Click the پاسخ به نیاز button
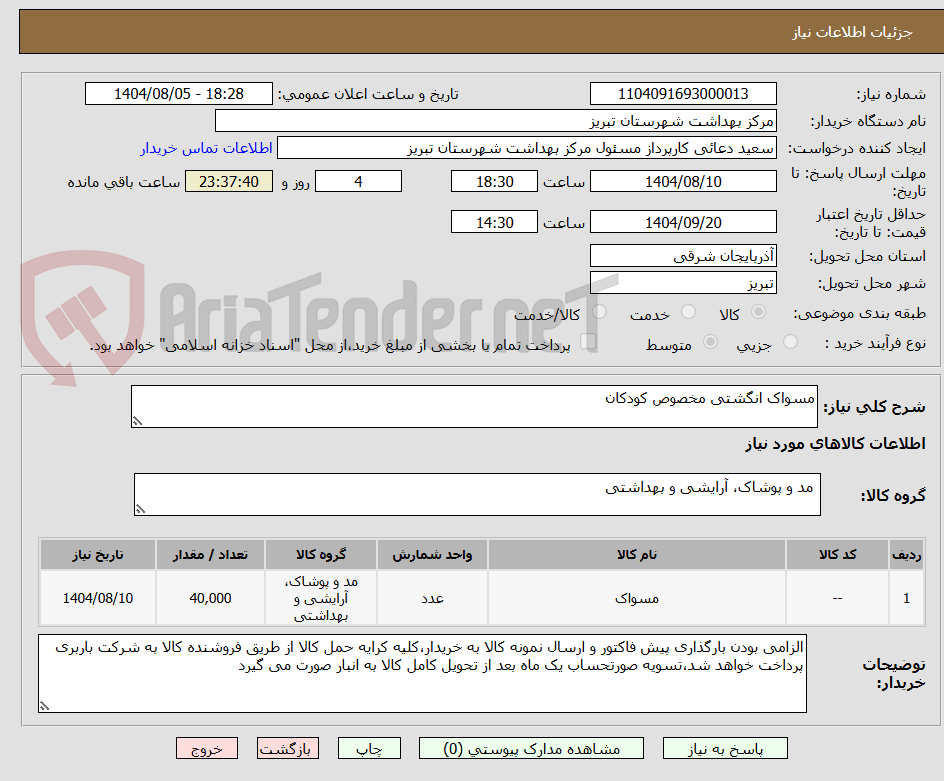Screen dimensions: 944x781 coord(725,748)
